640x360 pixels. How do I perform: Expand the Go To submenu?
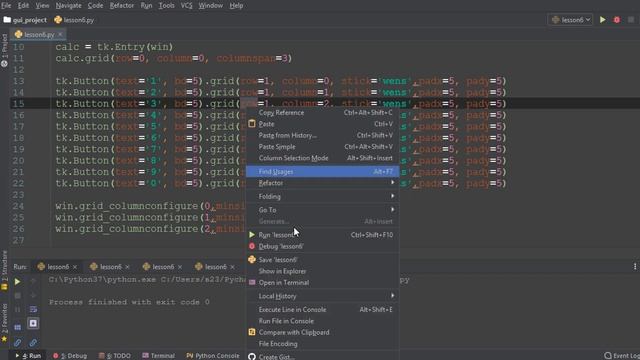pyautogui.click(x=322, y=210)
